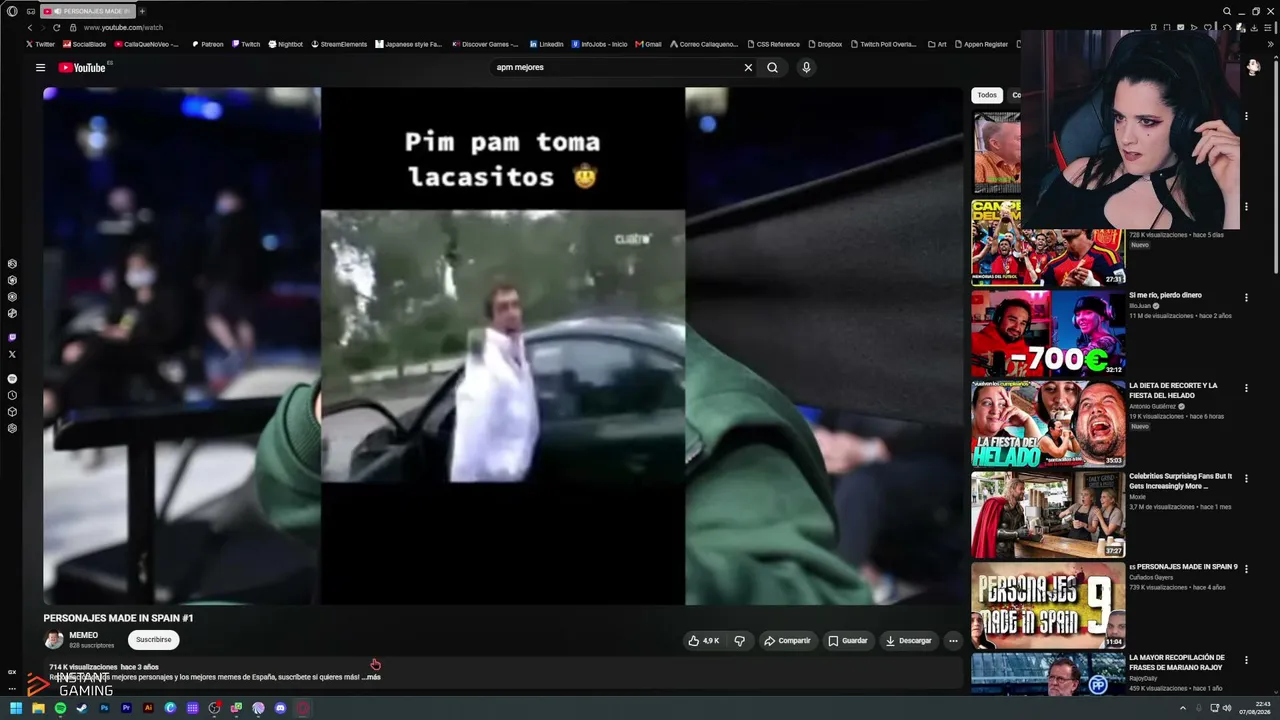Viewport: 1280px width, 720px height.
Task: Open the Dropbox bookmark
Action: pyautogui.click(x=825, y=44)
